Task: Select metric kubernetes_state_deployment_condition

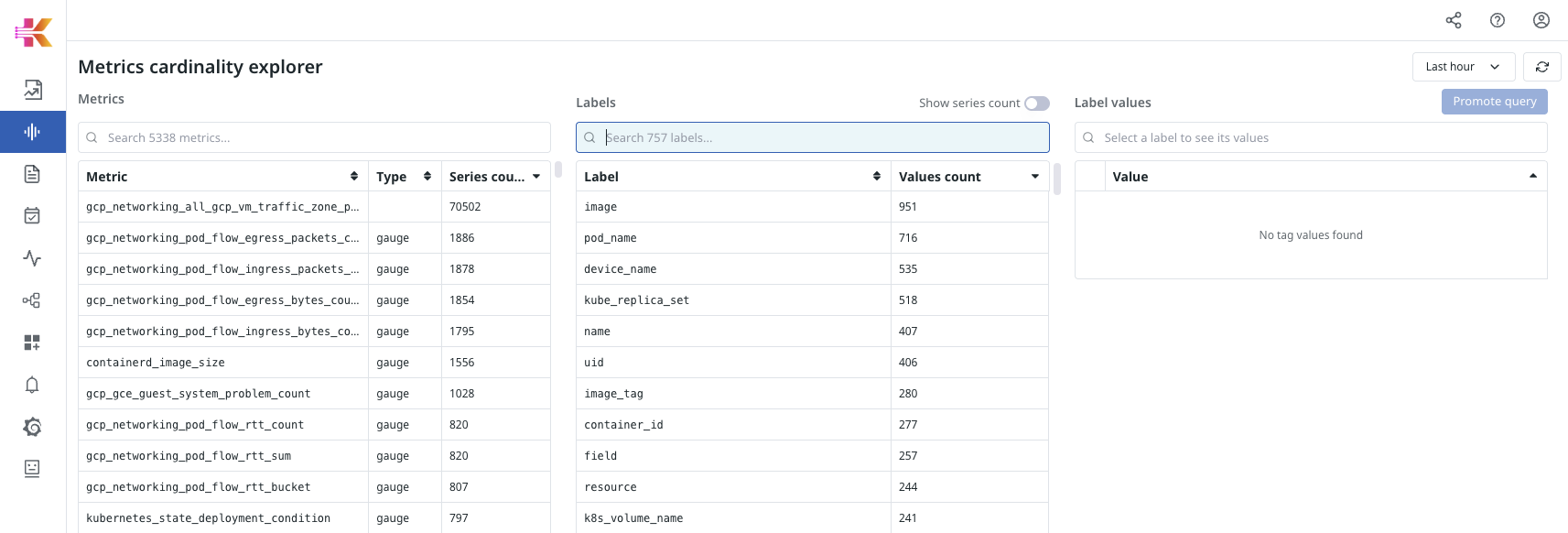Action: point(209,518)
